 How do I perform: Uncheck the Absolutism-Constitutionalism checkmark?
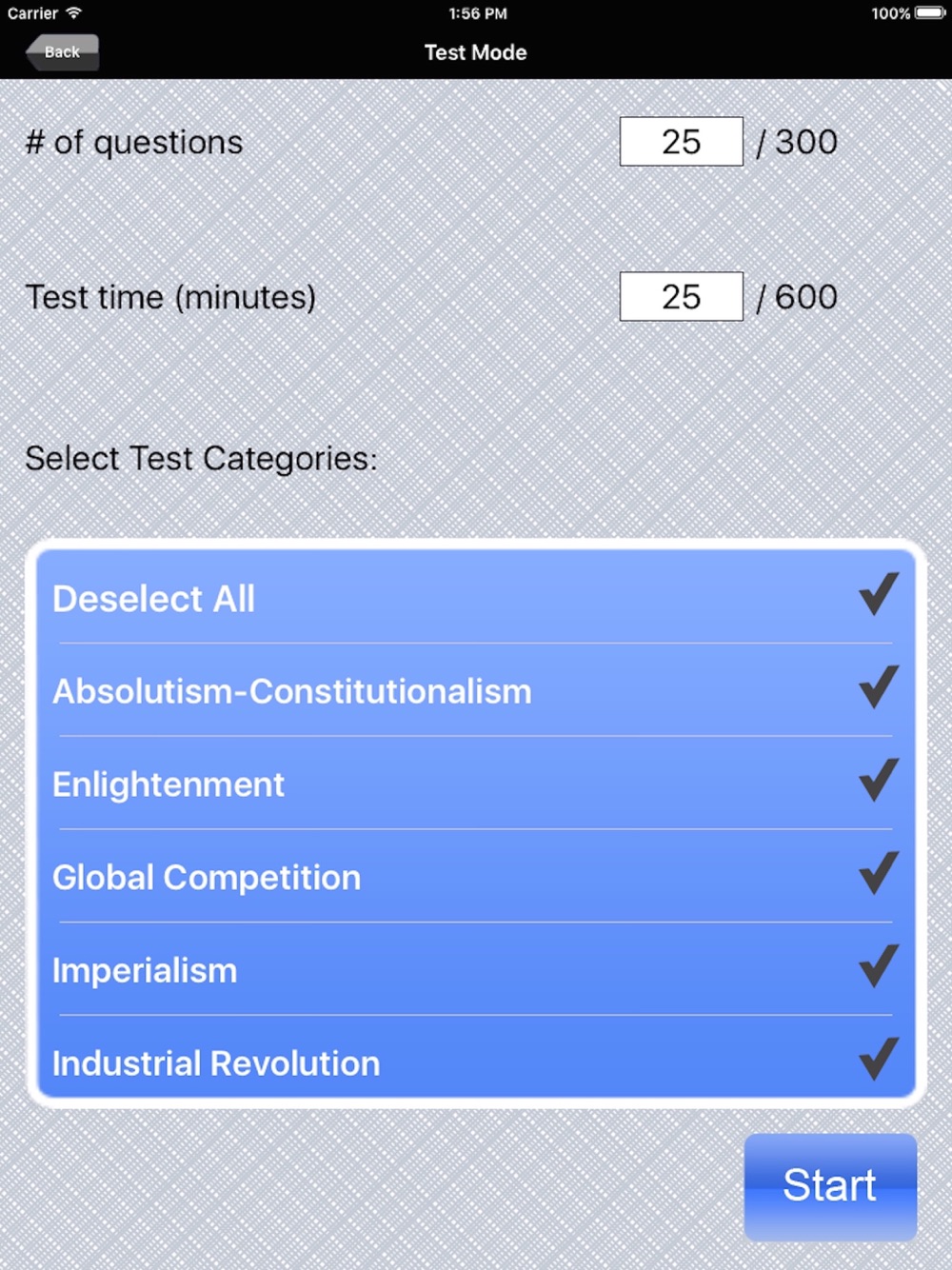(878, 686)
